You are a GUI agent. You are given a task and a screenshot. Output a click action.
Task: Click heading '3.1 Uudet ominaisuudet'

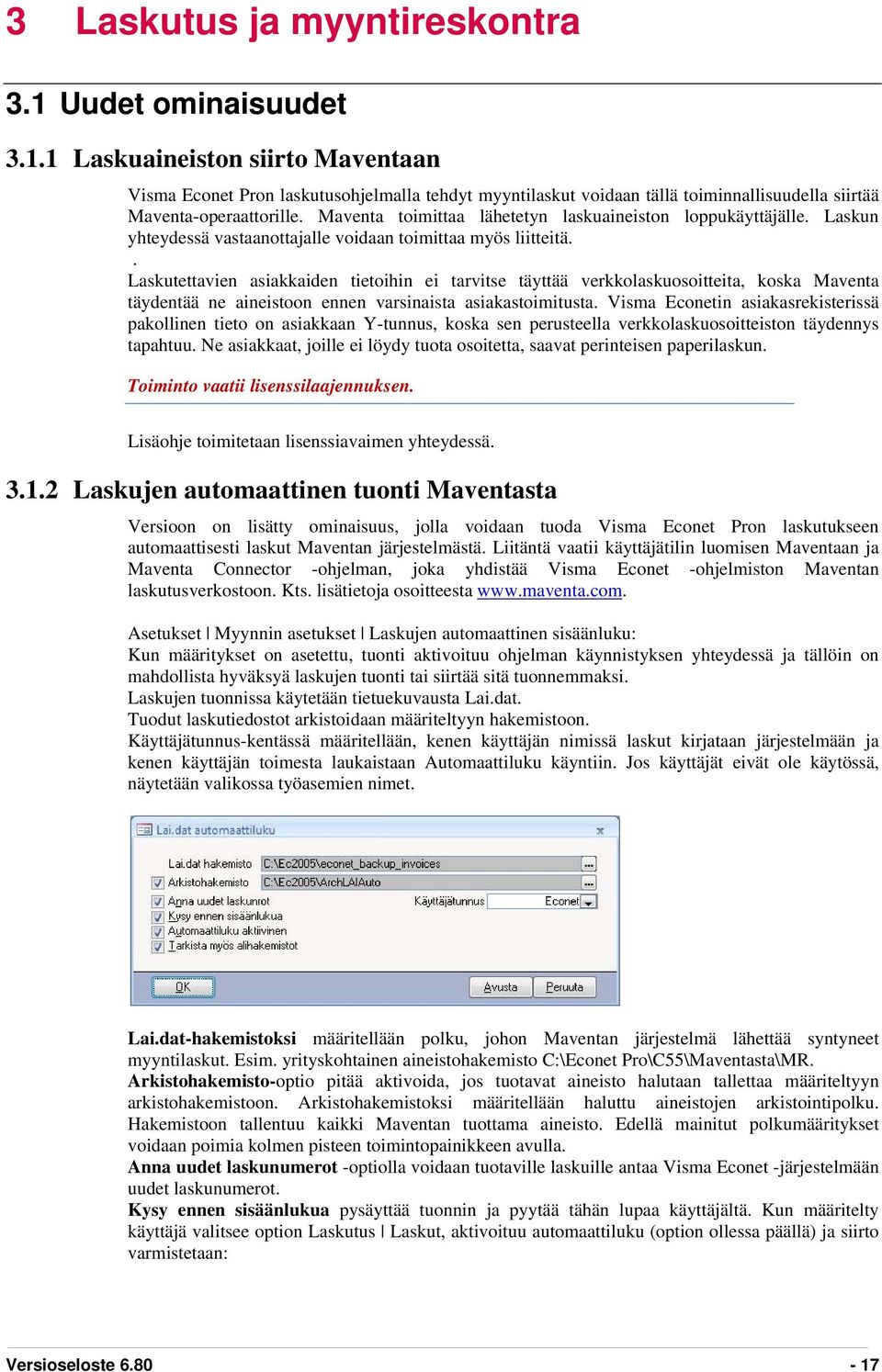pyautogui.click(x=176, y=104)
